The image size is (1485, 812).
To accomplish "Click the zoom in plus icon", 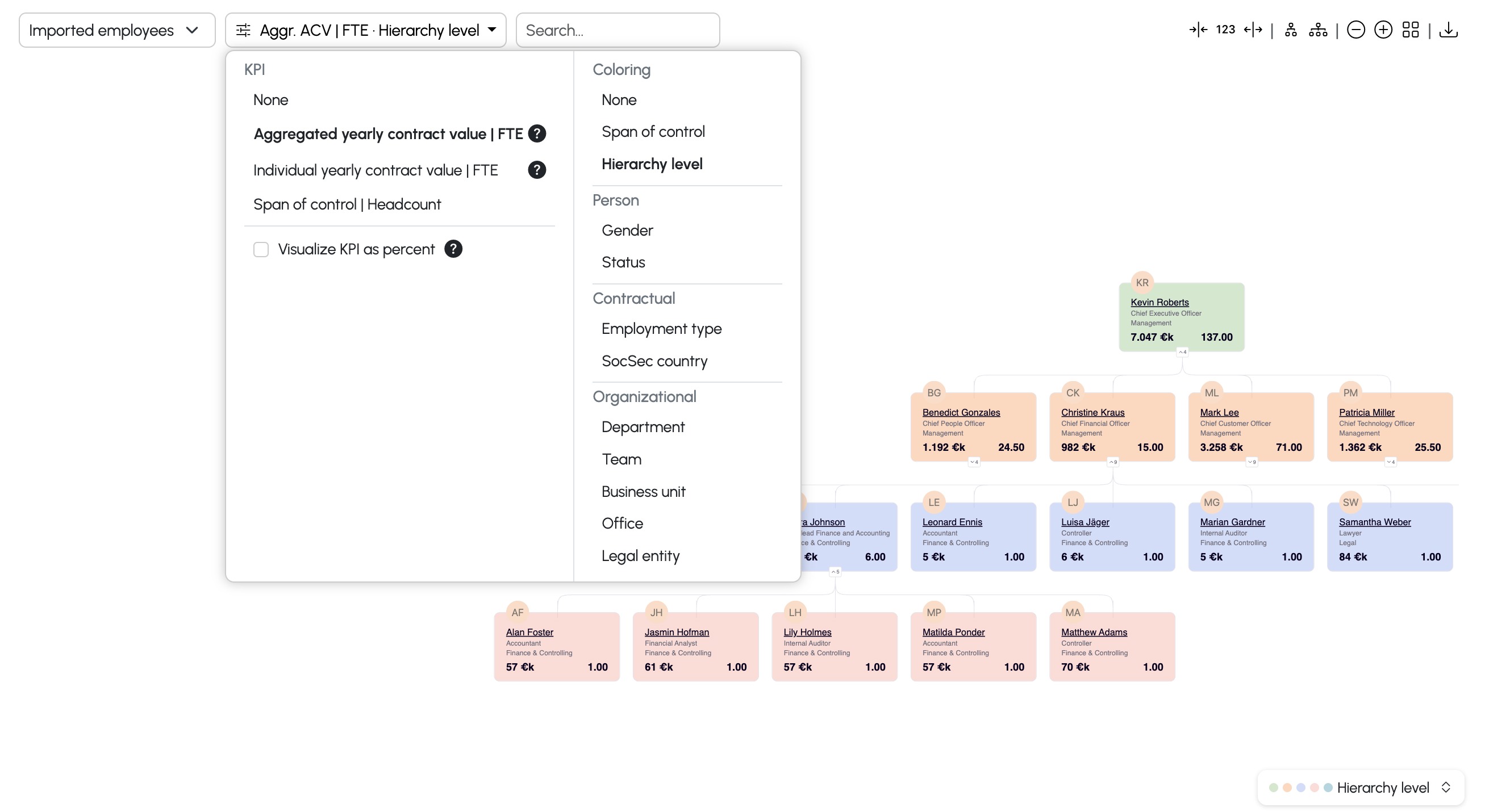I will (1383, 30).
